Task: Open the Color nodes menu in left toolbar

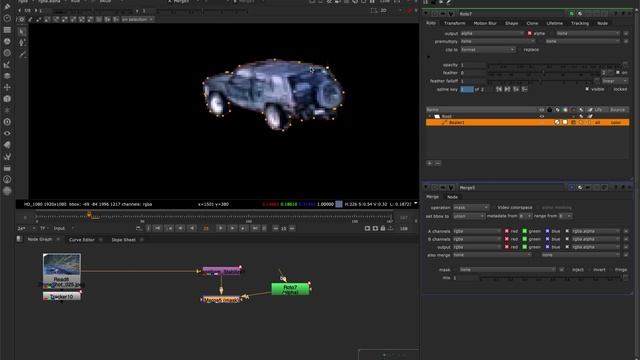Action: (7, 41)
